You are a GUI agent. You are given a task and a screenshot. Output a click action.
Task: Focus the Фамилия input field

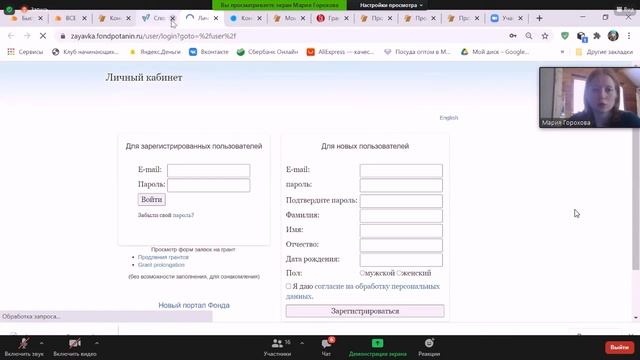coord(401,215)
